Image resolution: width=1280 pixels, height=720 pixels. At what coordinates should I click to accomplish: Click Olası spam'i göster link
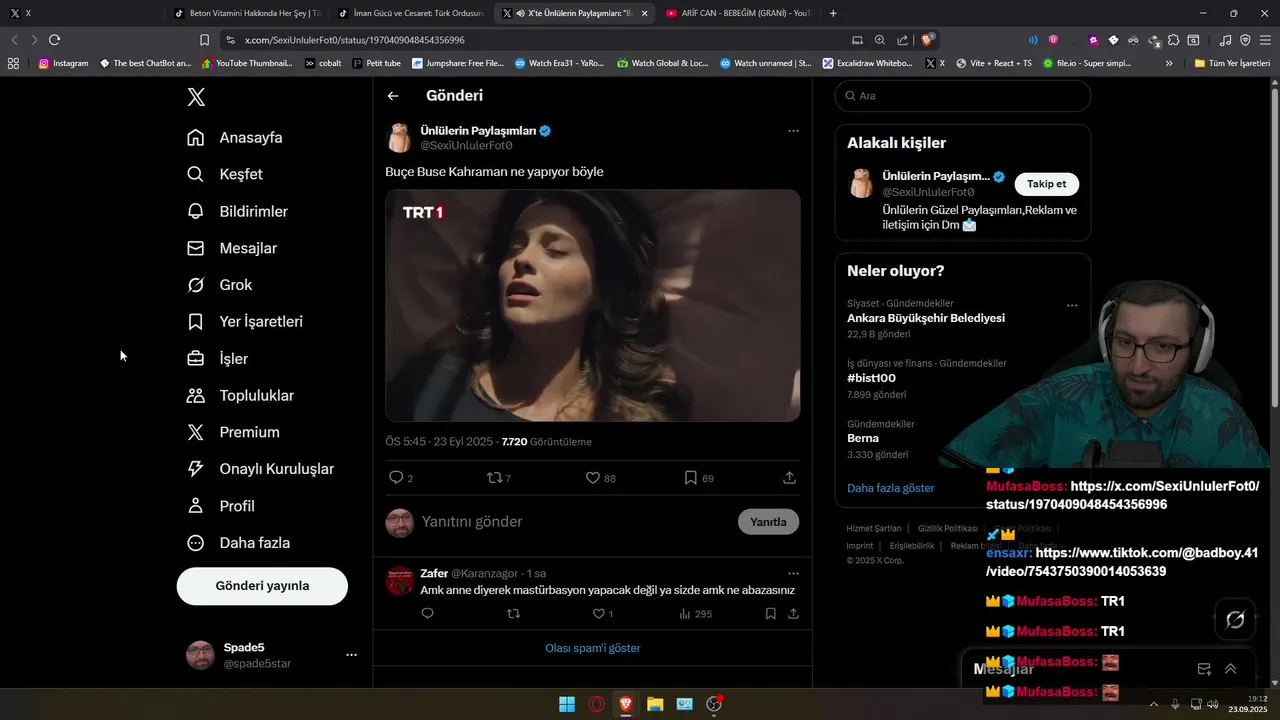pos(593,648)
